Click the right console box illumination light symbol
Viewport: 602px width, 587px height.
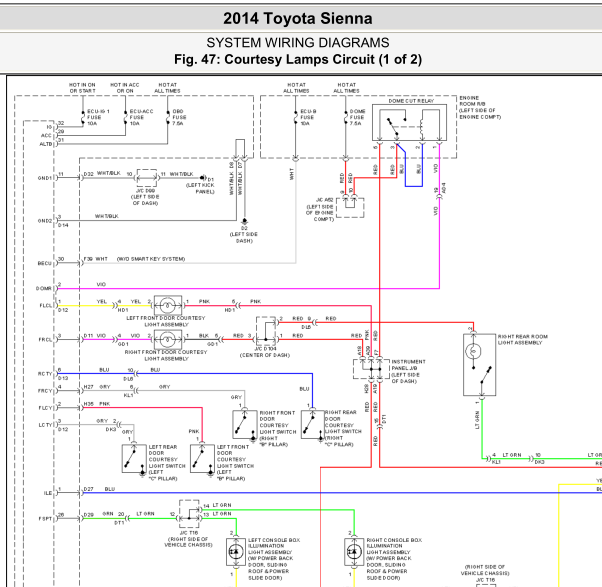coord(354,552)
